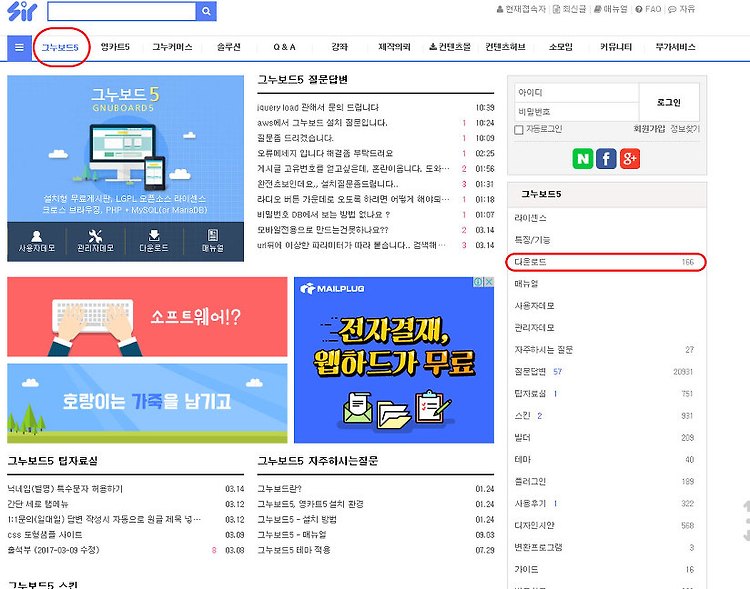Toggle the 자동로그인 checkbox
The width and height of the screenshot is (750, 589).
pyautogui.click(x=518, y=130)
